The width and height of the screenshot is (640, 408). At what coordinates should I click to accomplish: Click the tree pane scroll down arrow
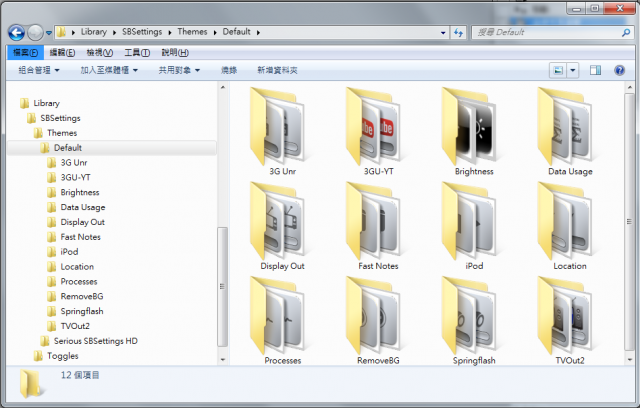tap(223, 360)
